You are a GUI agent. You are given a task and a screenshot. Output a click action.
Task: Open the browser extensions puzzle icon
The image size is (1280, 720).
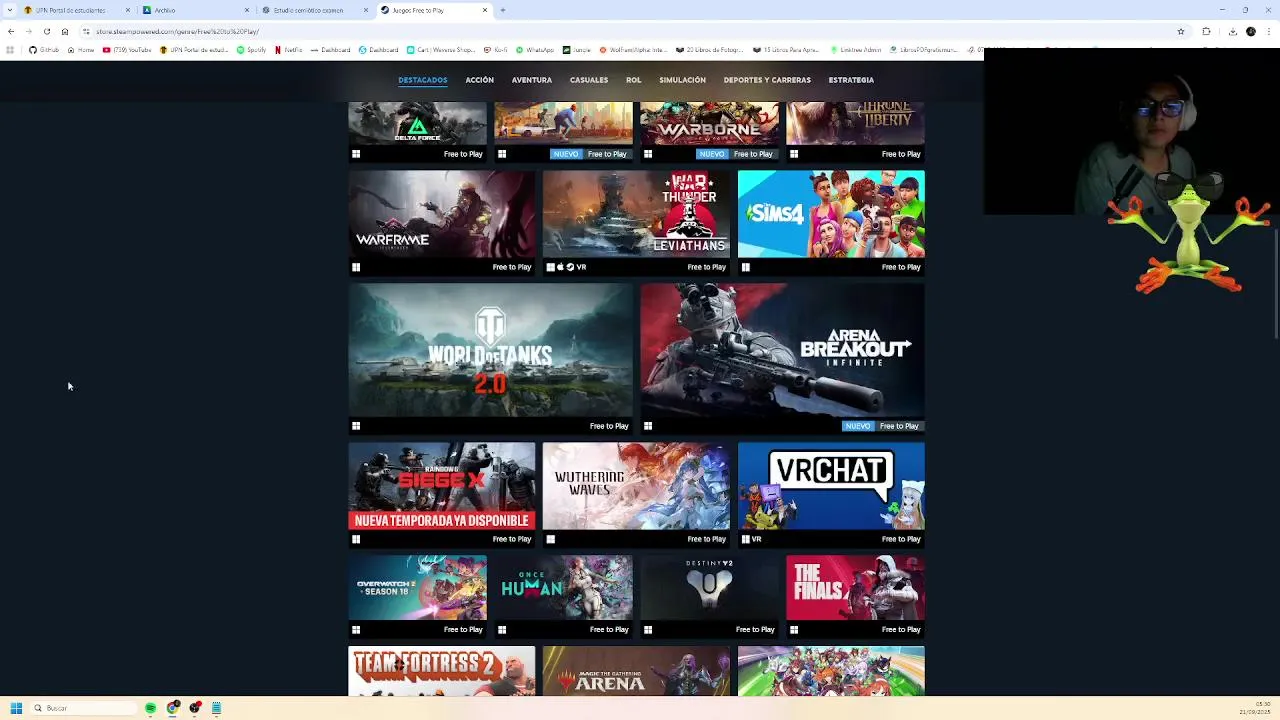coord(1206,31)
